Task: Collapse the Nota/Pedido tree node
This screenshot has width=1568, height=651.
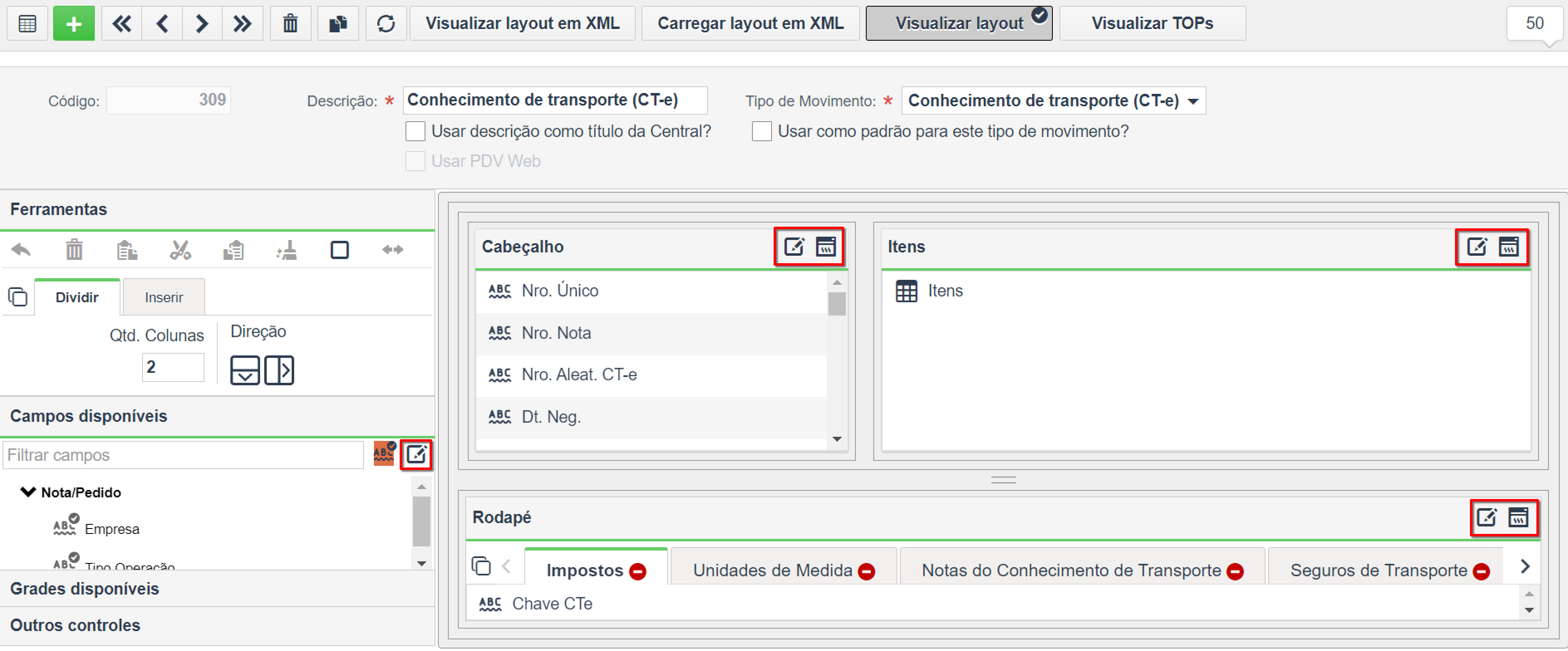Action: click(x=28, y=492)
